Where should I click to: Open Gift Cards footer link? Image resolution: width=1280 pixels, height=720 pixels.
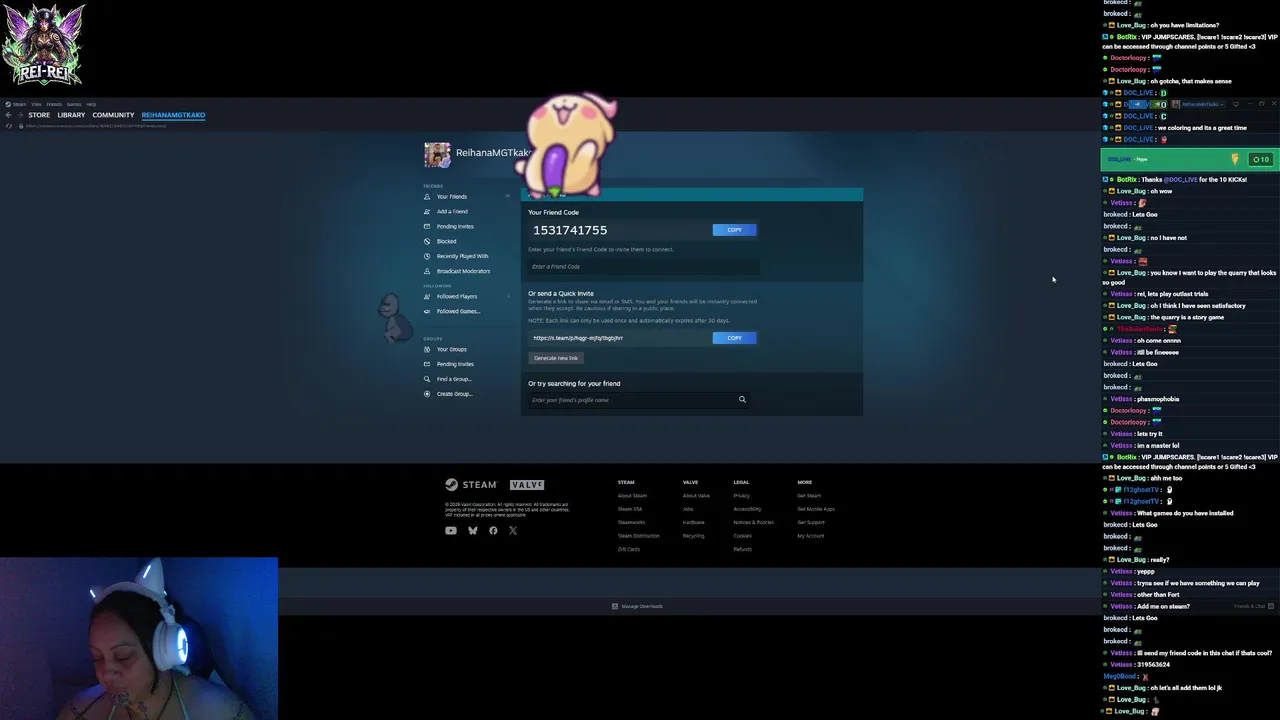[629, 549]
